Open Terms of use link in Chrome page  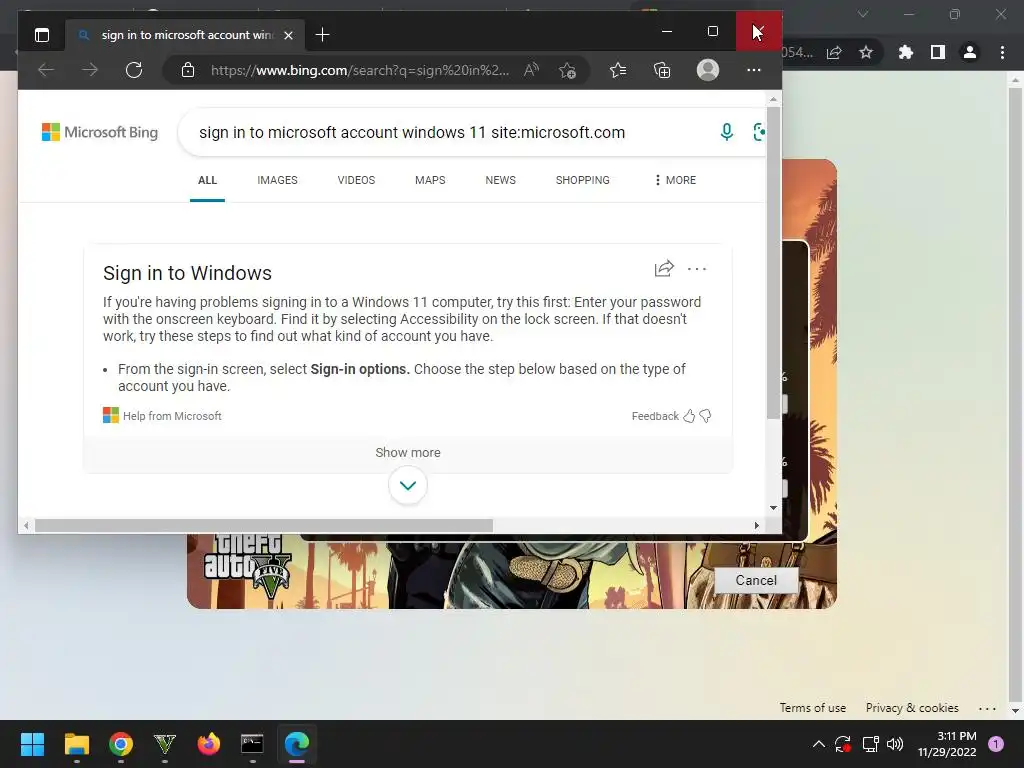[812, 708]
